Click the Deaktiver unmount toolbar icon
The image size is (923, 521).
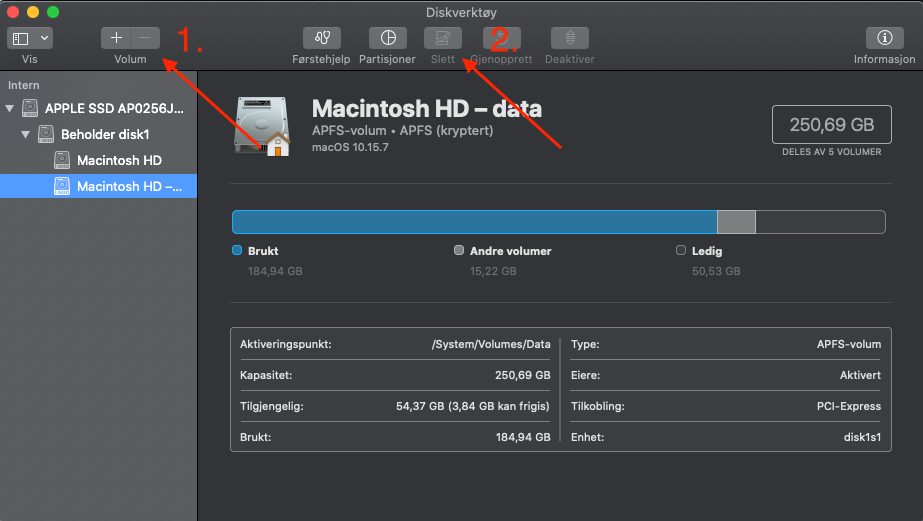[570, 38]
